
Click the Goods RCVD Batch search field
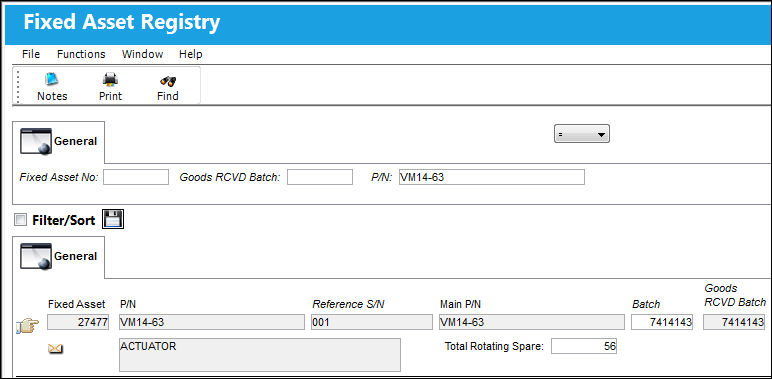point(320,177)
